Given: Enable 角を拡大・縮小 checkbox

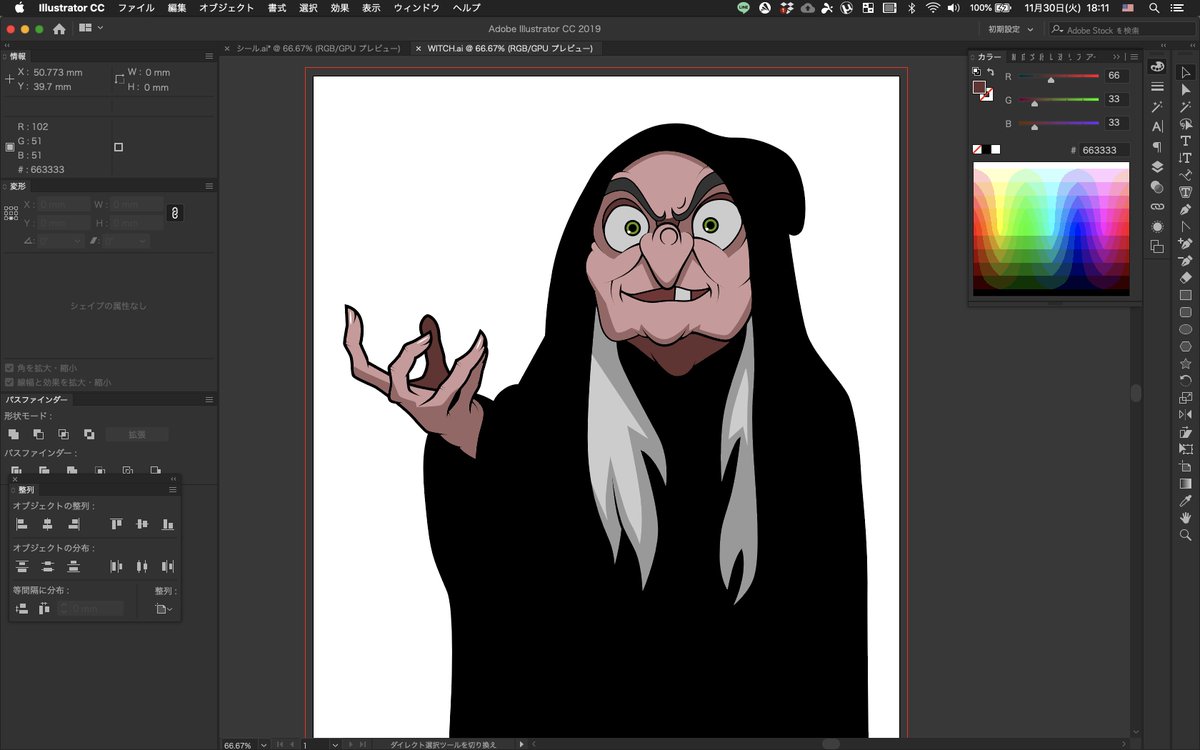Looking at the screenshot, I should [10, 368].
